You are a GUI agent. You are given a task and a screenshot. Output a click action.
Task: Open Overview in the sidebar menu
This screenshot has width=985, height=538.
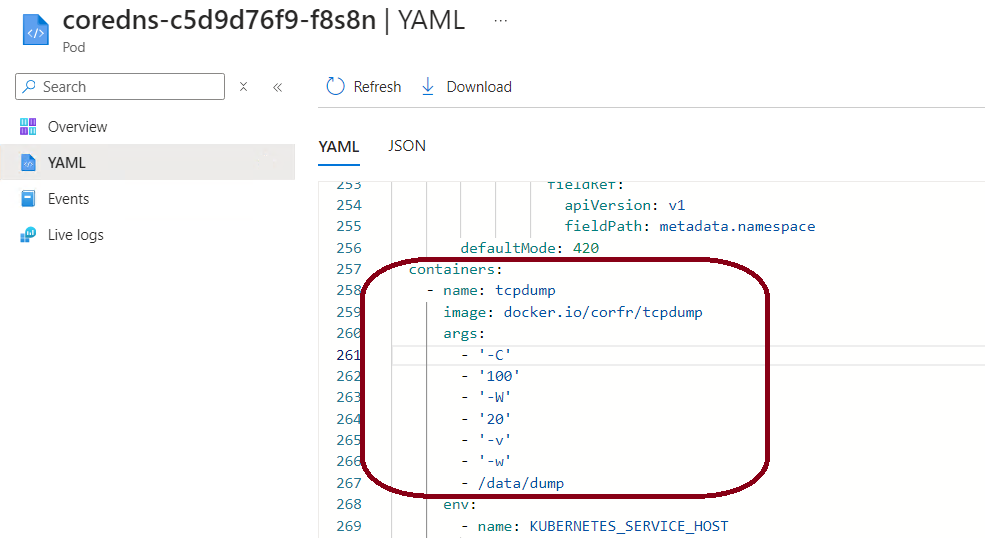coord(77,127)
